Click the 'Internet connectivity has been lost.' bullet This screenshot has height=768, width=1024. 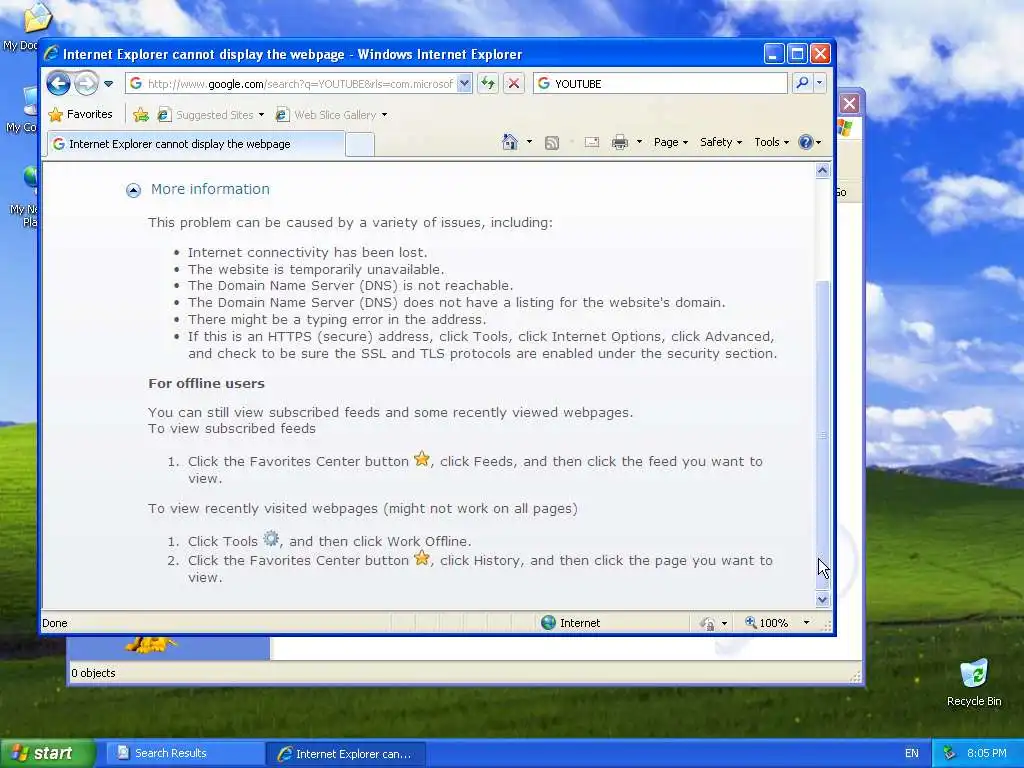tap(307, 252)
